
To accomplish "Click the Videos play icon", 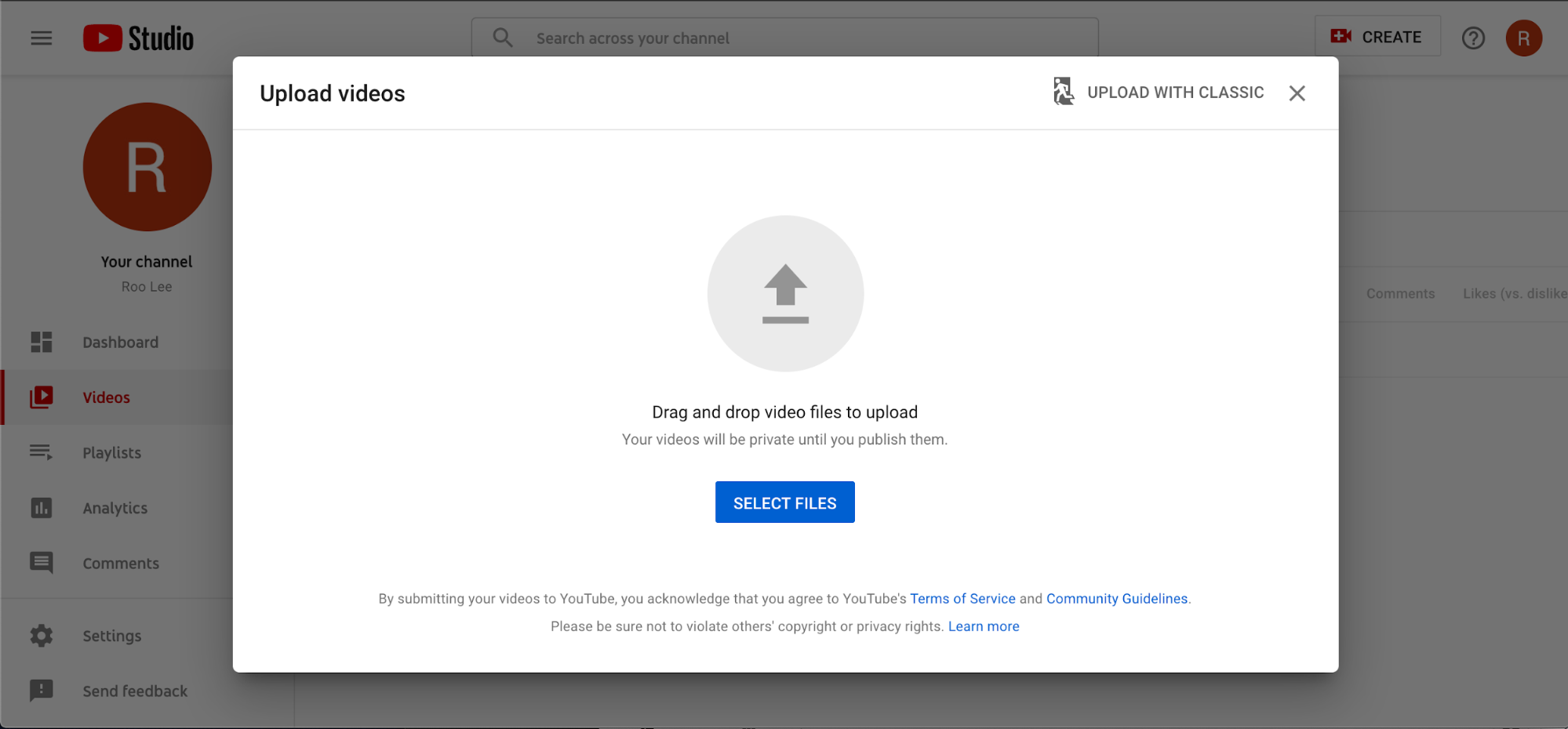I will (42, 397).
